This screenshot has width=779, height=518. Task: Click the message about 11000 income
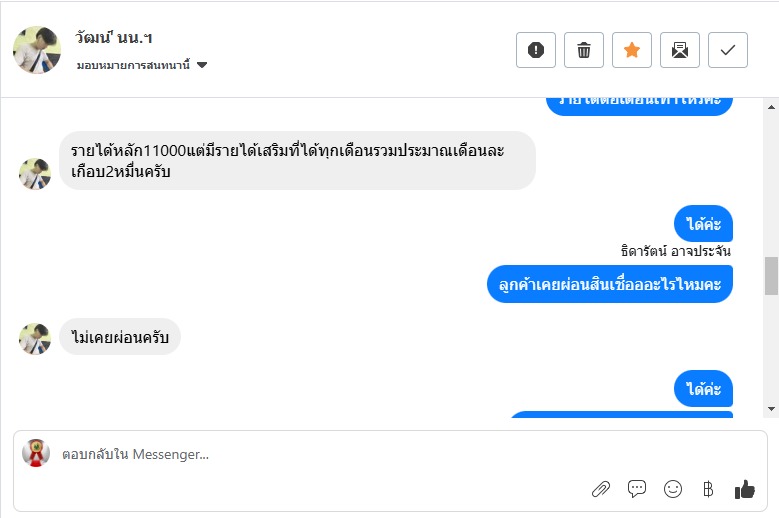click(297, 161)
